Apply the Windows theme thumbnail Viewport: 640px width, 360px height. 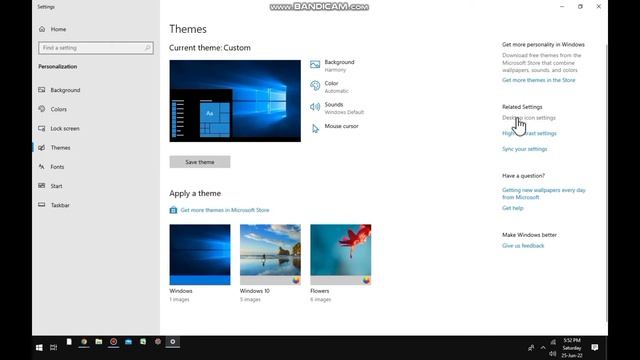pyautogui.click(x=200, y=254)
